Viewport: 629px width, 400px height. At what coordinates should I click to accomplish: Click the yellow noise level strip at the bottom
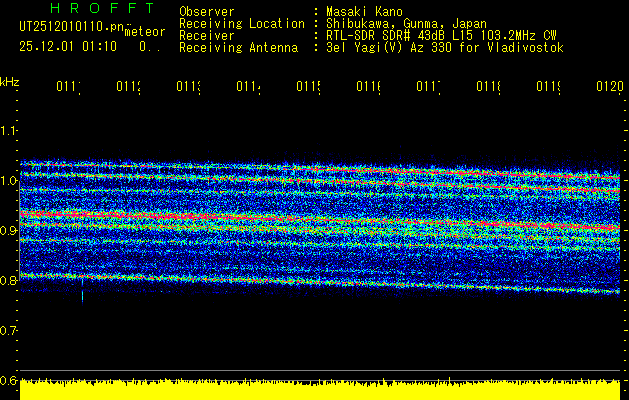click(320, 389)
